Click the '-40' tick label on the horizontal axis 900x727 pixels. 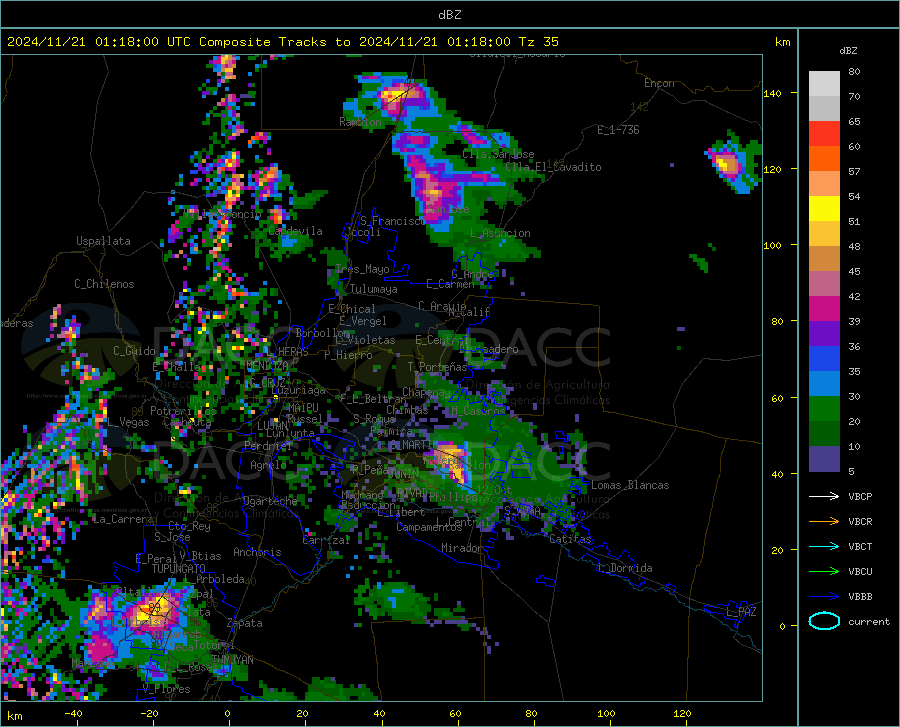point(73,713)
